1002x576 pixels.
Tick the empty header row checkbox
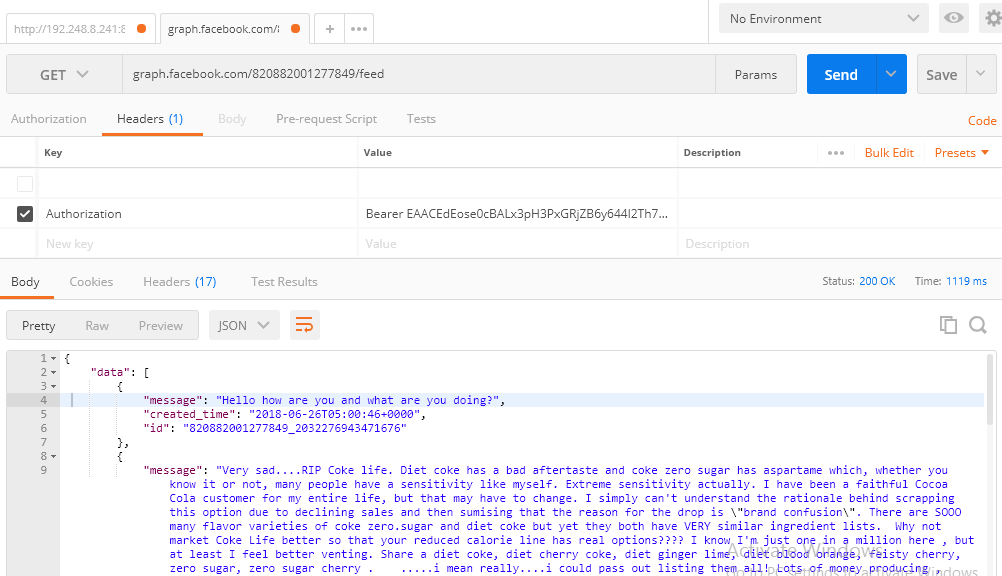25,183
